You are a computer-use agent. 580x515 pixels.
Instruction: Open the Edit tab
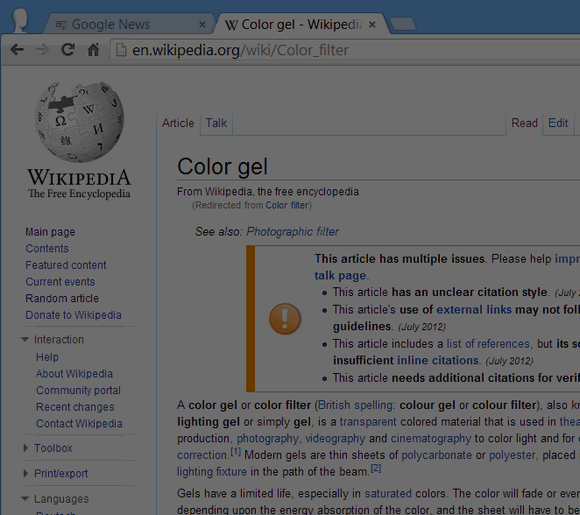pyautogui.click(x=558, y=123)
